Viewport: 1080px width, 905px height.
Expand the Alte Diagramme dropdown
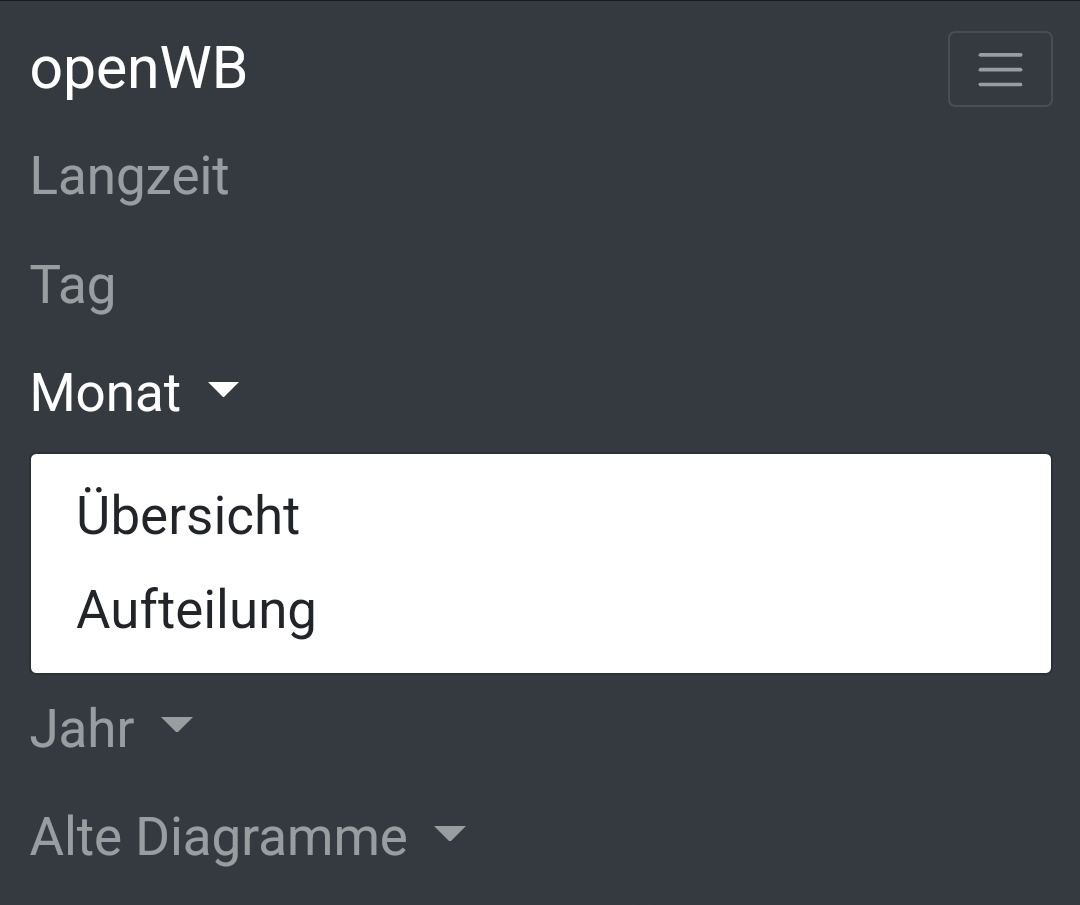247,836
